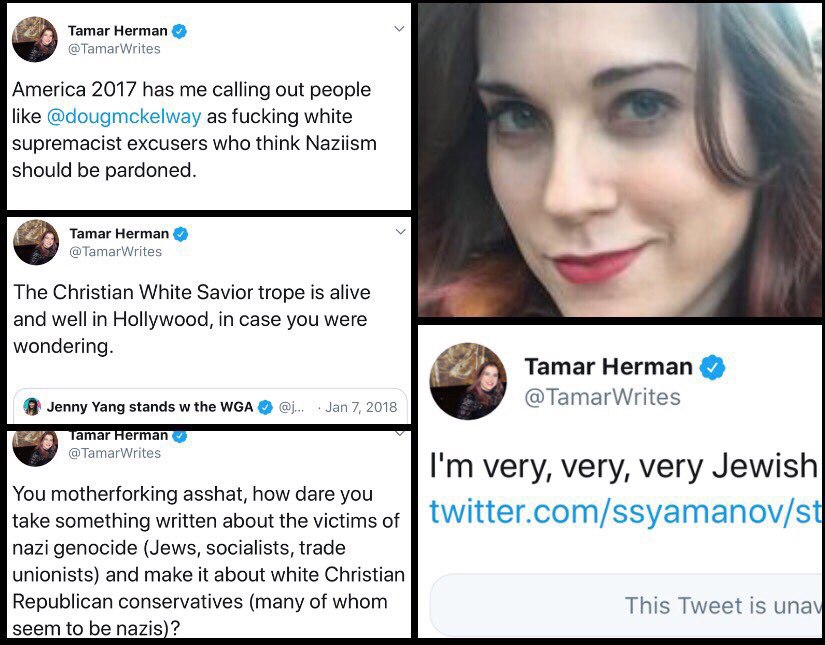
Task: Expand the chevron menu on the "motherforking asshat" tweet
Action: (400, 434)
